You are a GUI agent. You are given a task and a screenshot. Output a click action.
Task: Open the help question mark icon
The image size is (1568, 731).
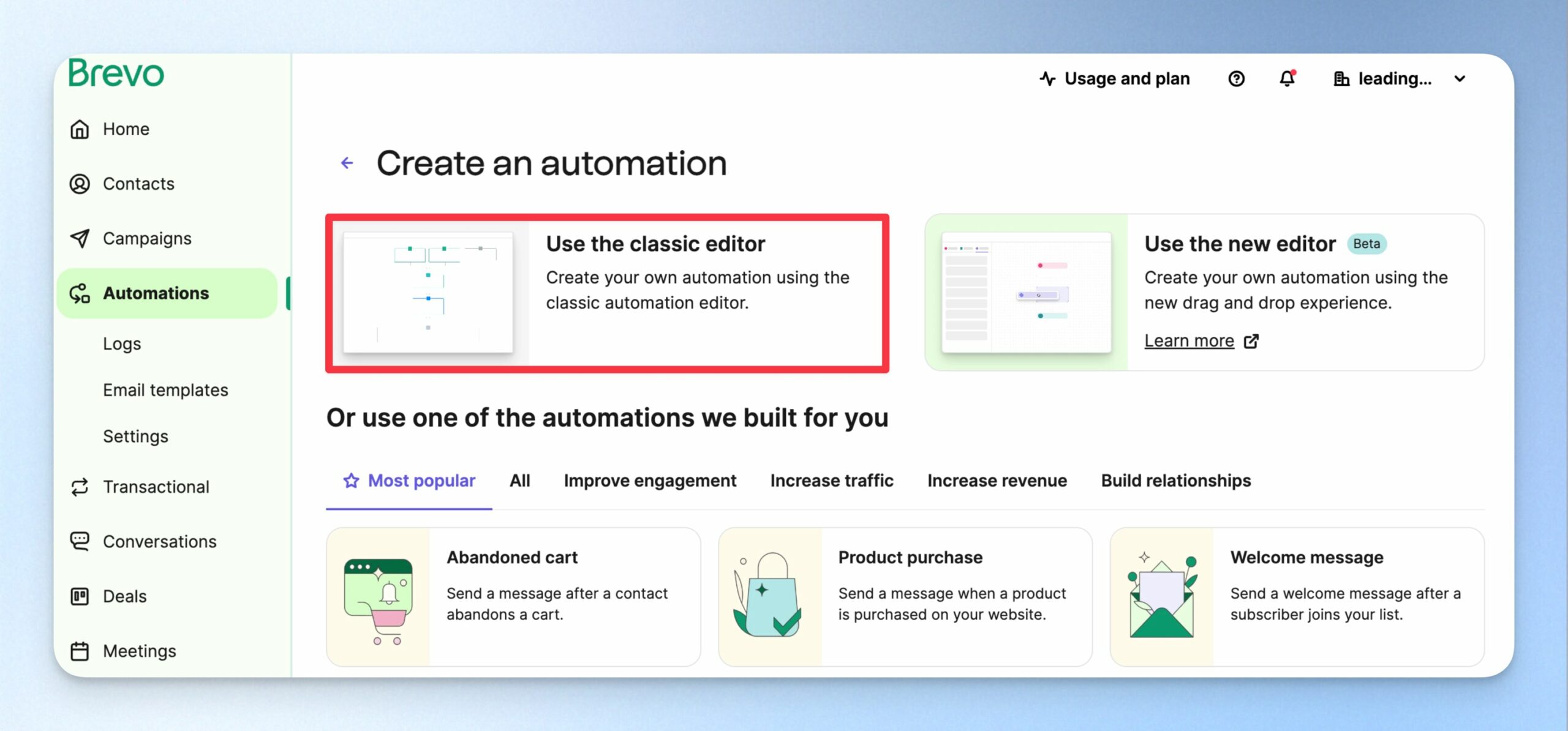coord(1236,79)
